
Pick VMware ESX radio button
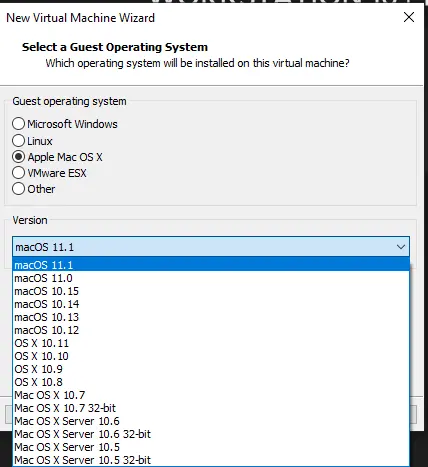[x=18, y=173]
